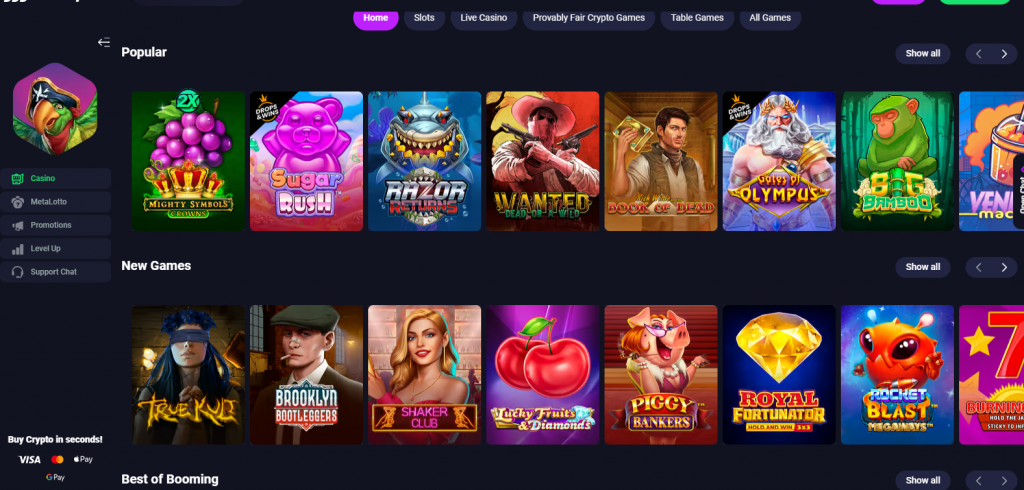Collapse the sidebar with the arrow icon
The width and height of the screenshot is (1024, 490).
(x=104, y=42)
